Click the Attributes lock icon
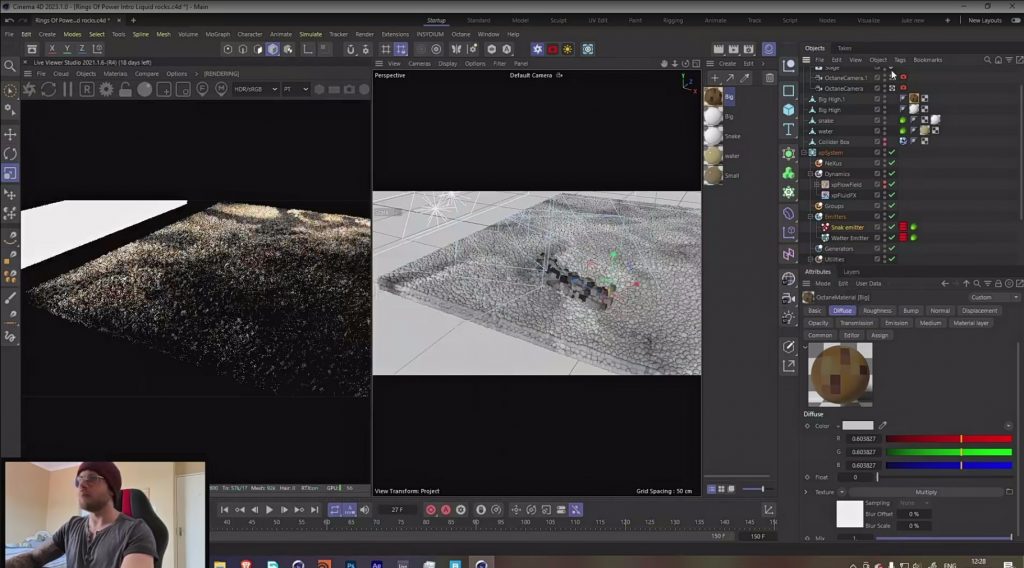The image size is (1024, 568). pyautogui.click(x=999, y=283)
